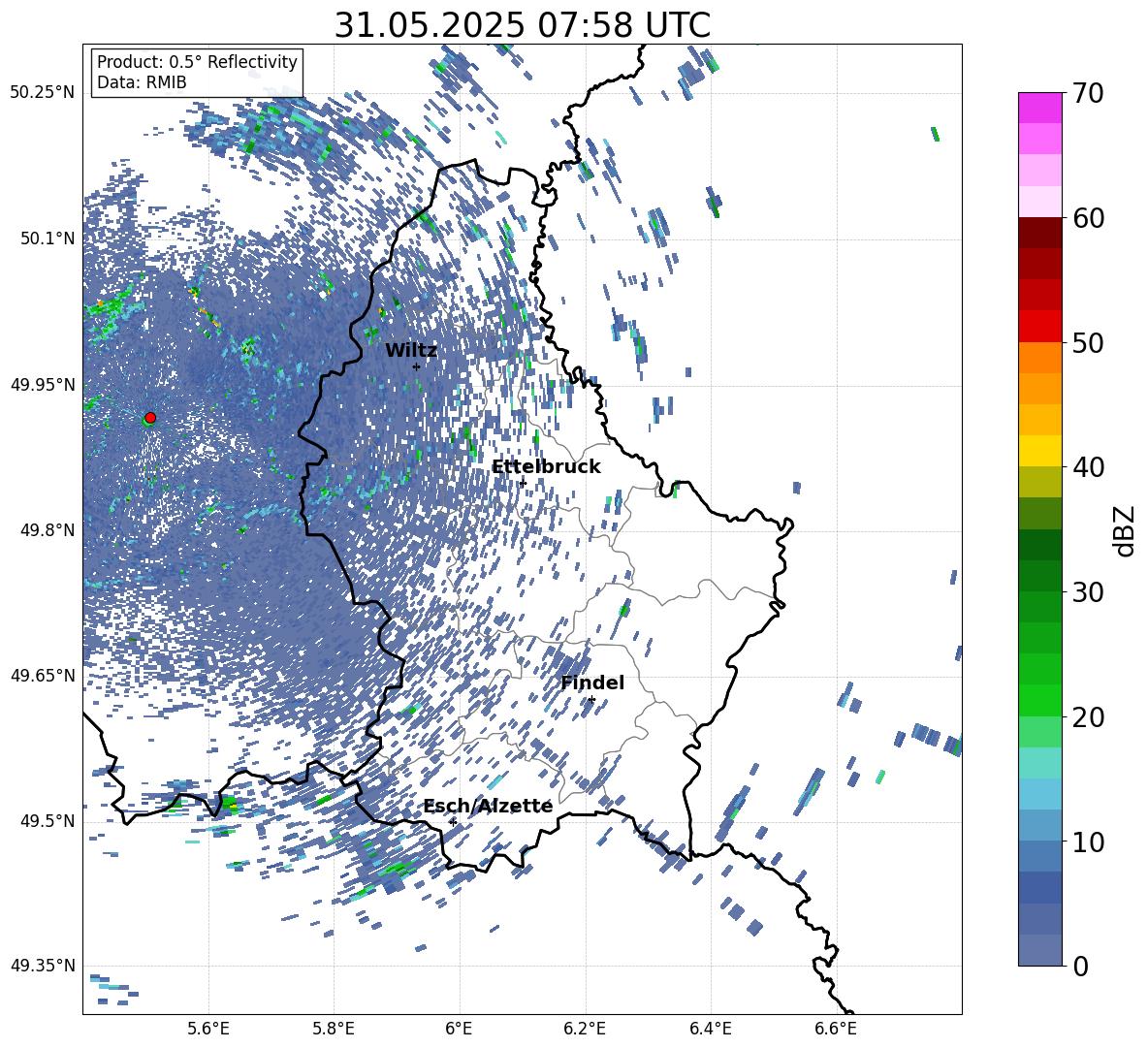Click the Findel station cross marker
The width and height of the screenshot is (1148, 1048).
[591, 700]
